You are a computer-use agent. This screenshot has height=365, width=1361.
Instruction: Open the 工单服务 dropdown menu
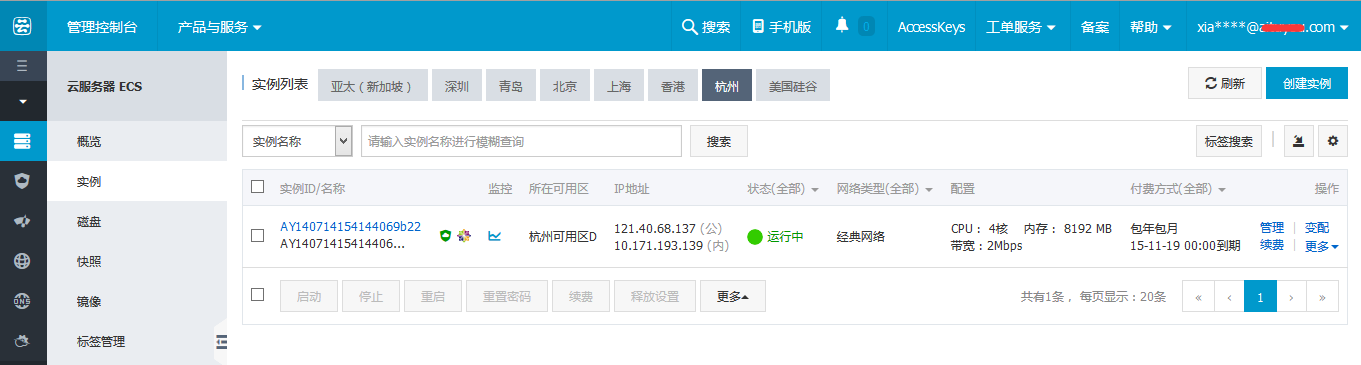1021,27
